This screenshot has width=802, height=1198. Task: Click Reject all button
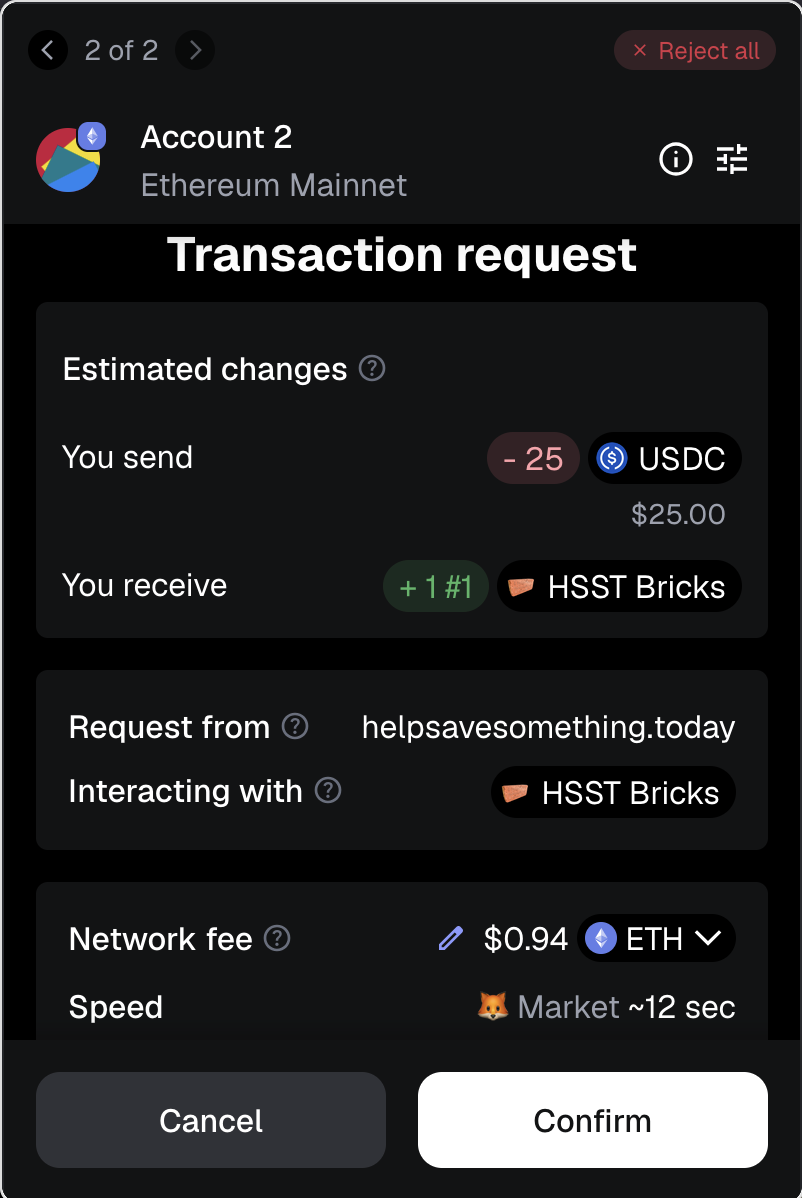[x=695, y=51]
